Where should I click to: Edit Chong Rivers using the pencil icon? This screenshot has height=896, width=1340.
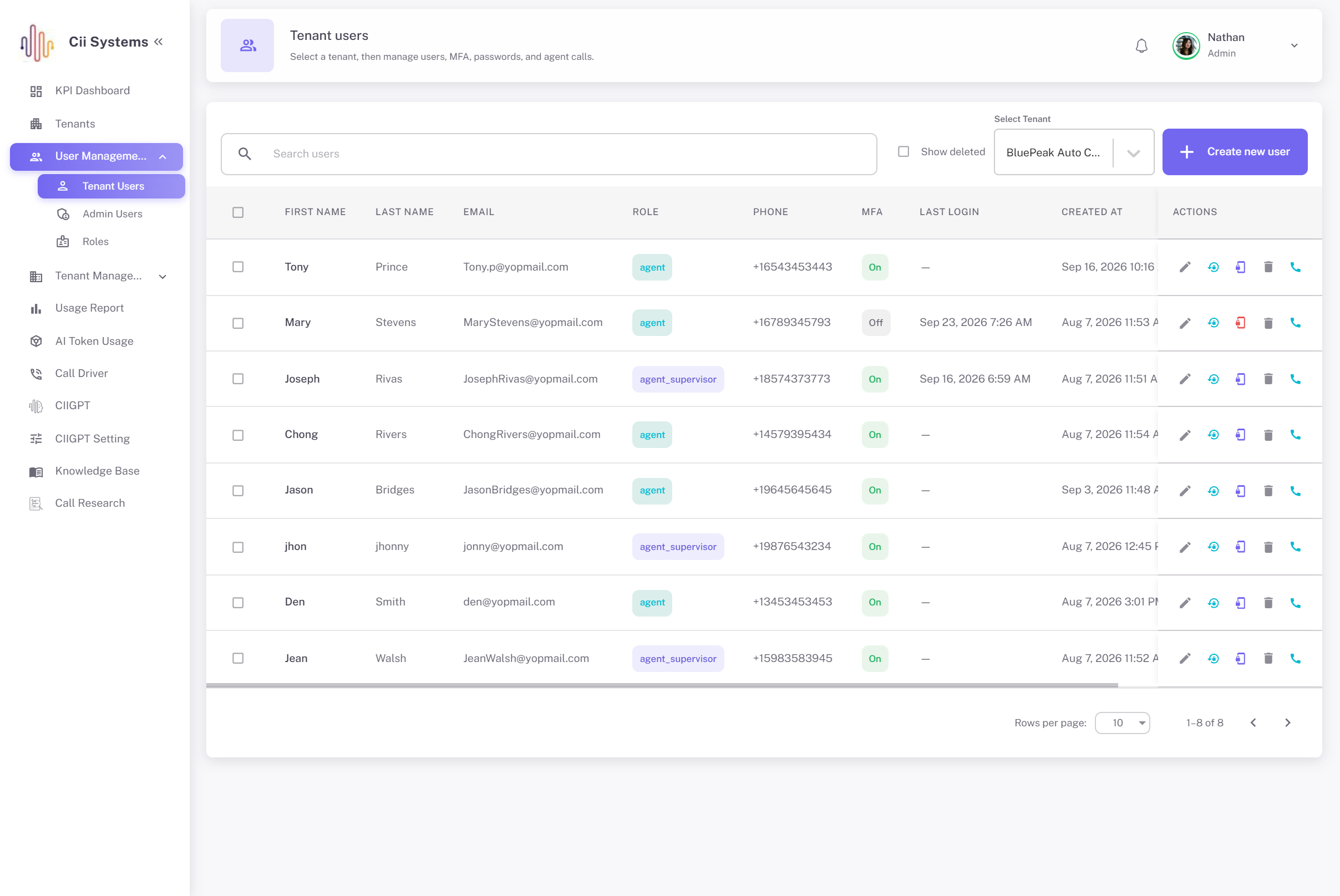[1185, 435]
